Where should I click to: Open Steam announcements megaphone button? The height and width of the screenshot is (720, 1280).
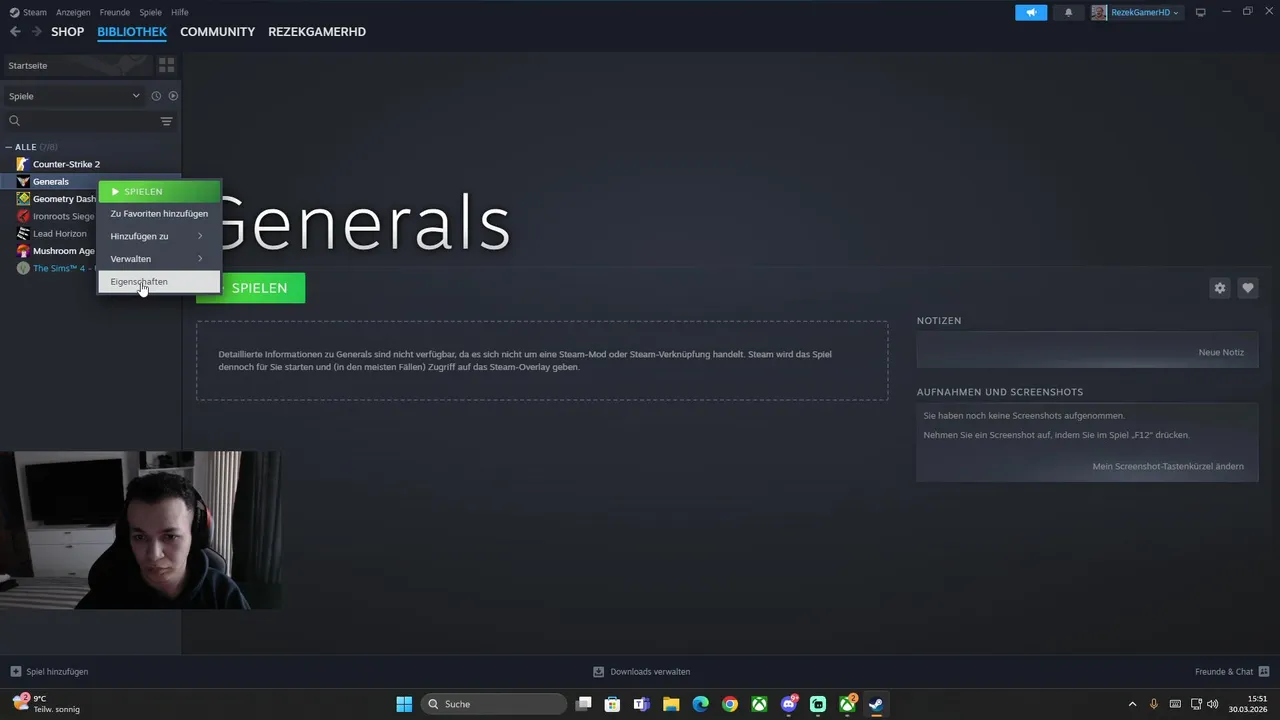[x=1031, y=12]
